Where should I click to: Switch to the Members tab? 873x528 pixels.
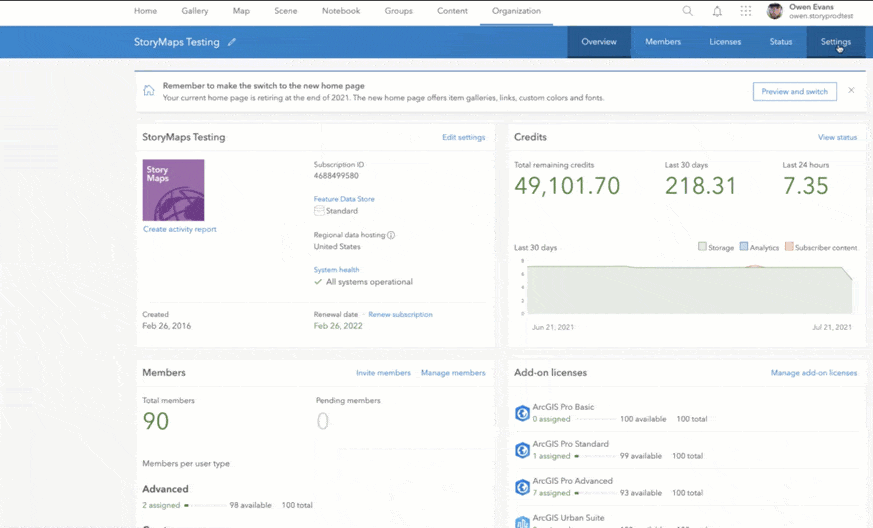662,42
